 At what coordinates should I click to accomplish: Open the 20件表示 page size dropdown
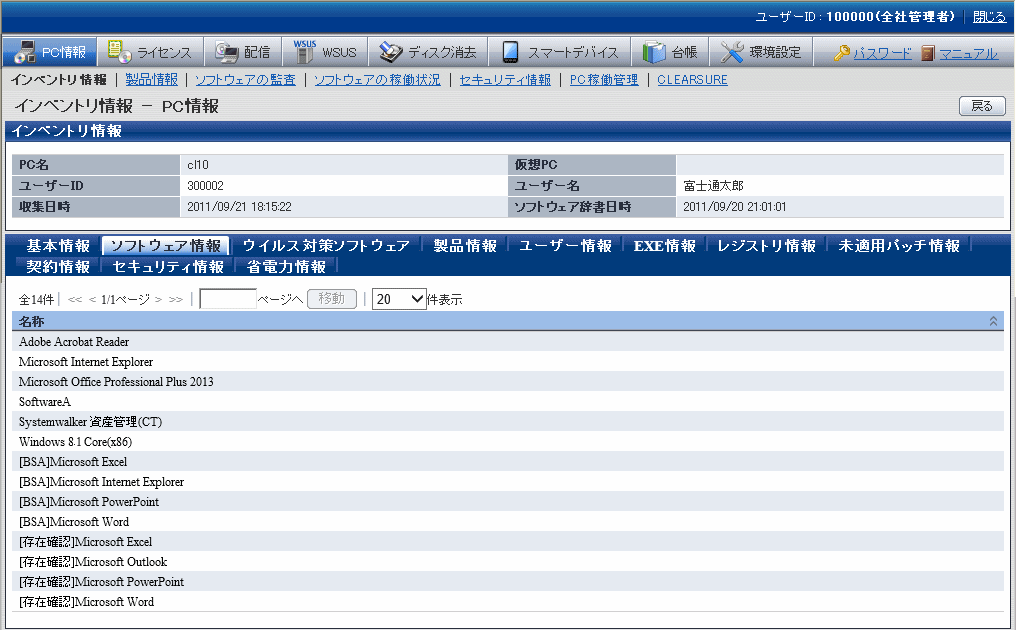[399, 299]
